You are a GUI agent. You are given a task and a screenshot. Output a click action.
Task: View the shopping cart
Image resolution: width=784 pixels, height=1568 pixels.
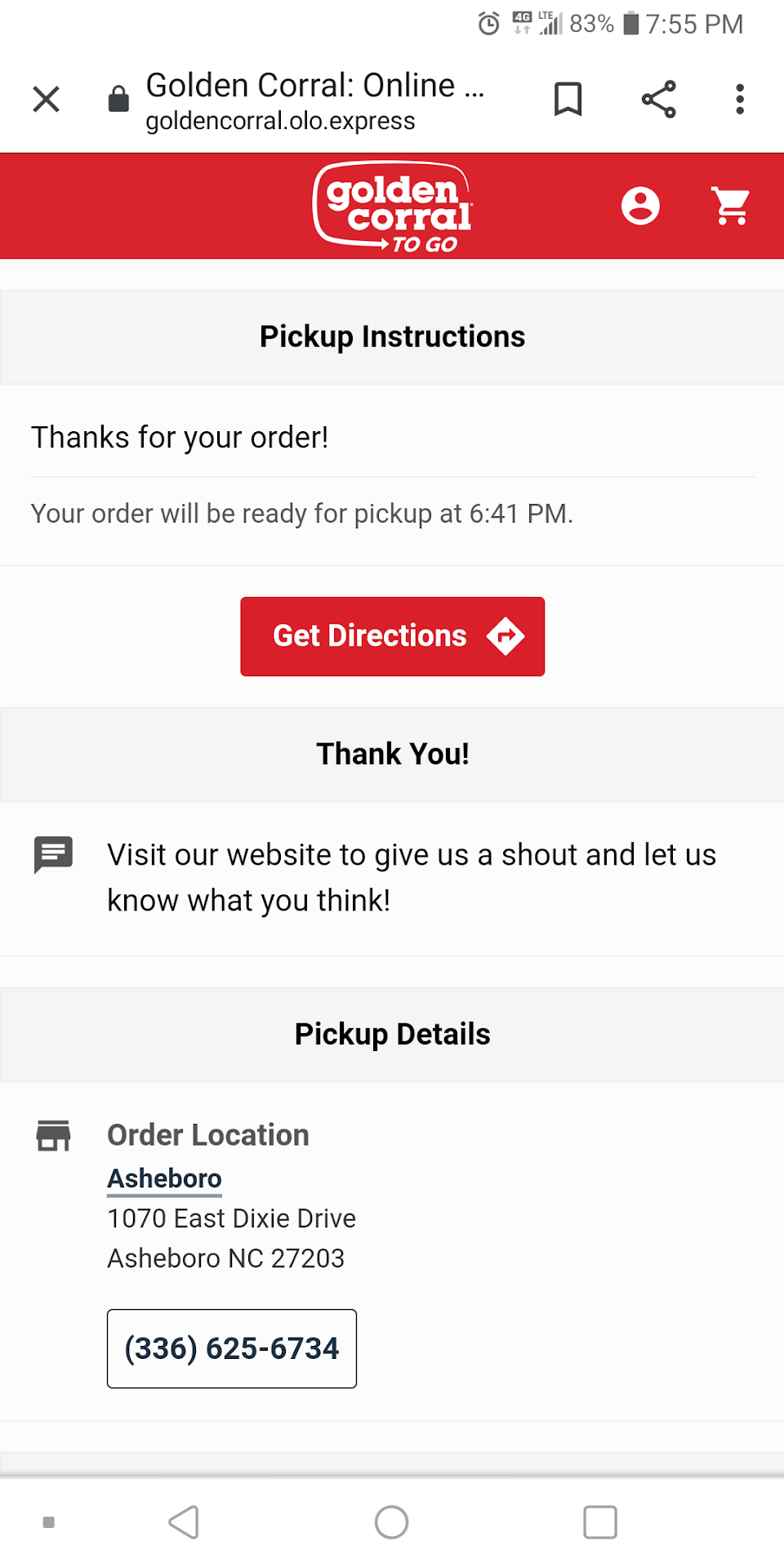(731, 206)
